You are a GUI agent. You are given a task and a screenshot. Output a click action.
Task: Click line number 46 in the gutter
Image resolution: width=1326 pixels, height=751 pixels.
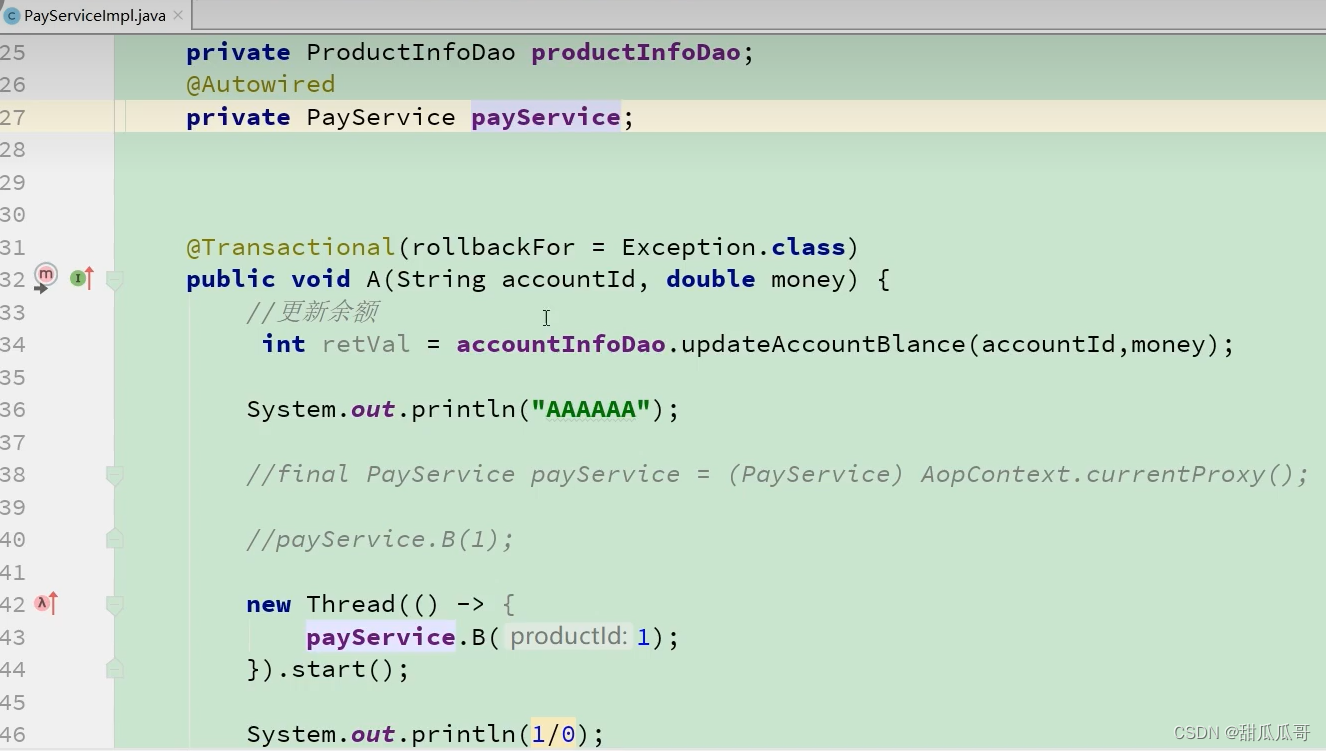pyautogui.click(x=13, y=734)
